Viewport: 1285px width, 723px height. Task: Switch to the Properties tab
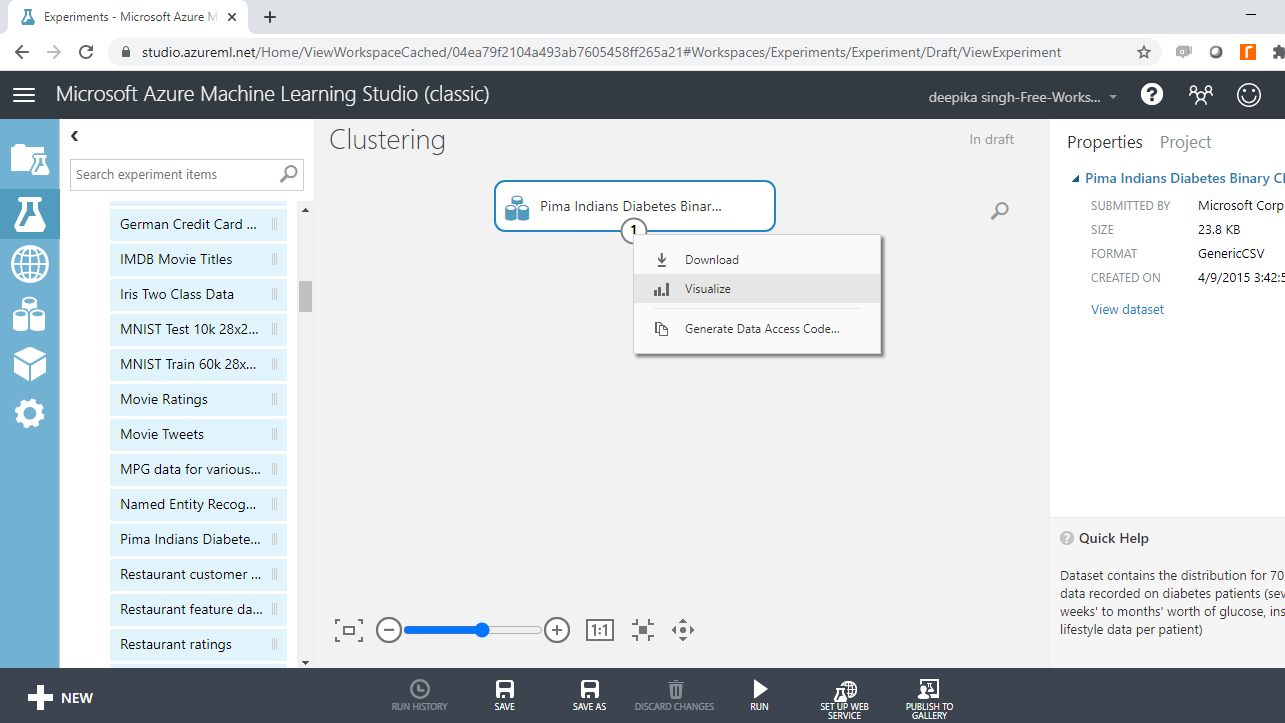tap(1105, 142)
